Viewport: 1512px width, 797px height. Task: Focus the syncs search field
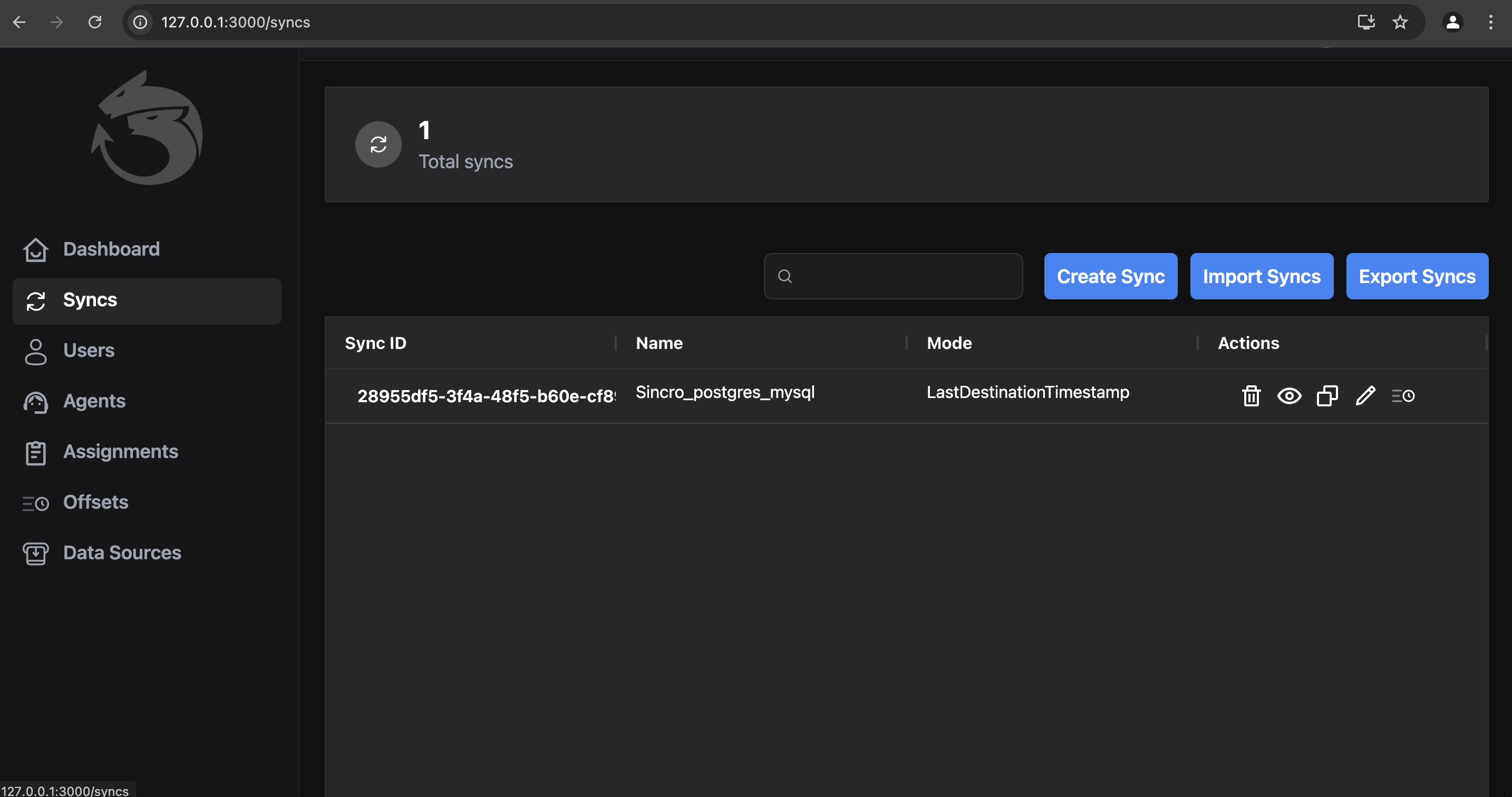click(904, 276)
